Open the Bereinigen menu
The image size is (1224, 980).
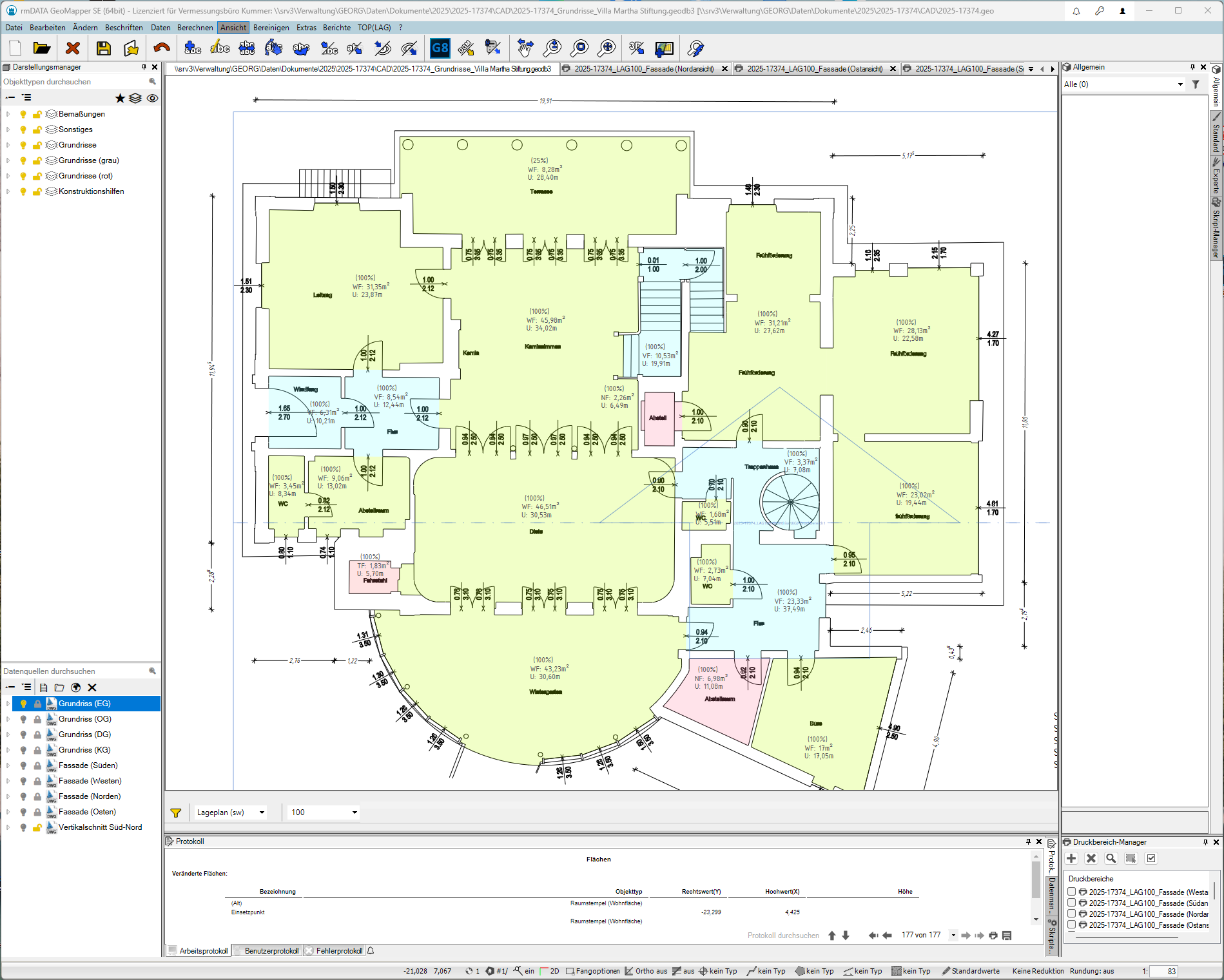click(271, 28)
